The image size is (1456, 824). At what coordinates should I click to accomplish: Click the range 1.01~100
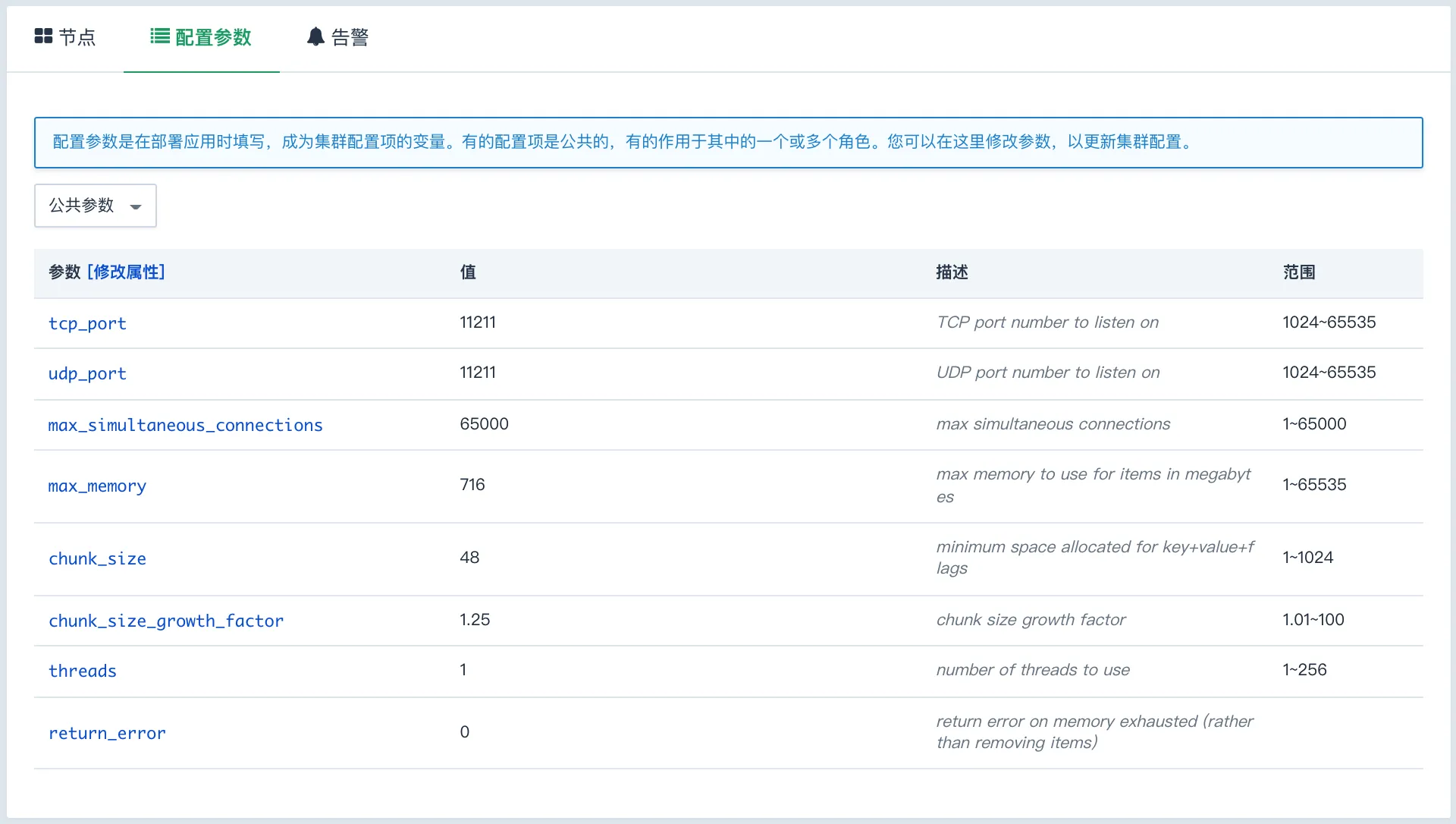(1313, 619)
